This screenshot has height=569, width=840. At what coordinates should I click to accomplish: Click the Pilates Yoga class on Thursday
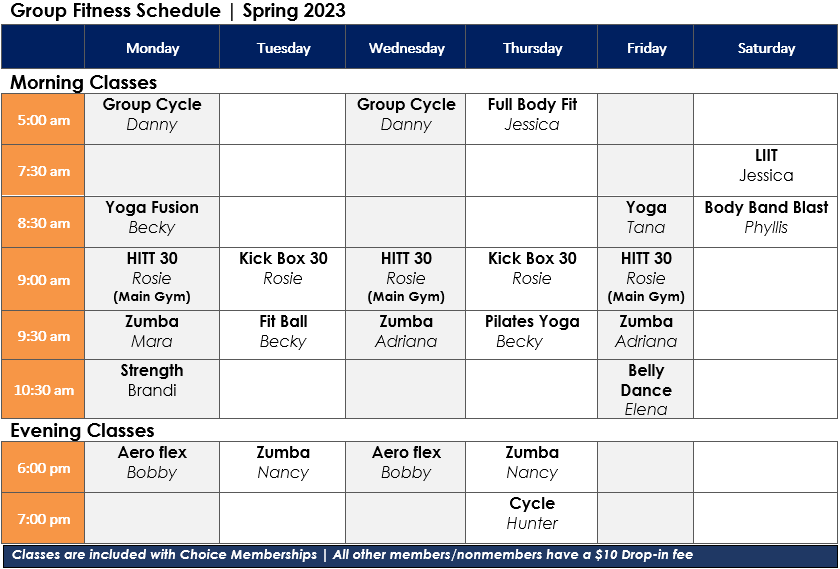click(x=531, y=335)
